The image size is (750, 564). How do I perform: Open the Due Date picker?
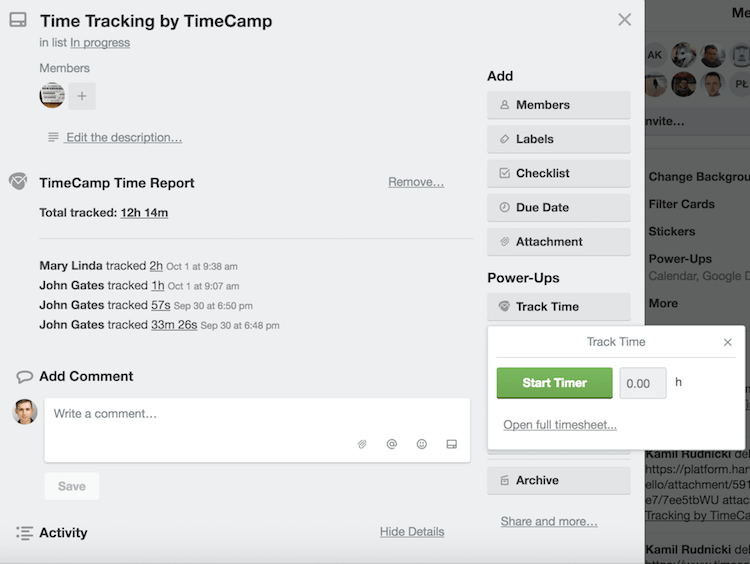coord(558,207)
